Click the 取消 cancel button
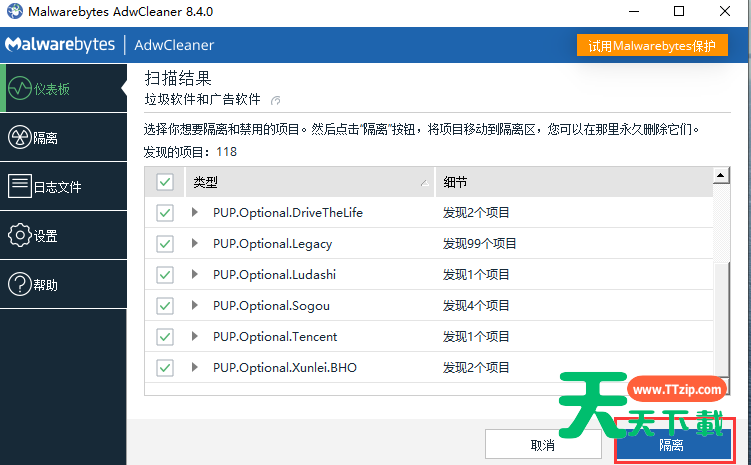 click(x=543, y=444)
